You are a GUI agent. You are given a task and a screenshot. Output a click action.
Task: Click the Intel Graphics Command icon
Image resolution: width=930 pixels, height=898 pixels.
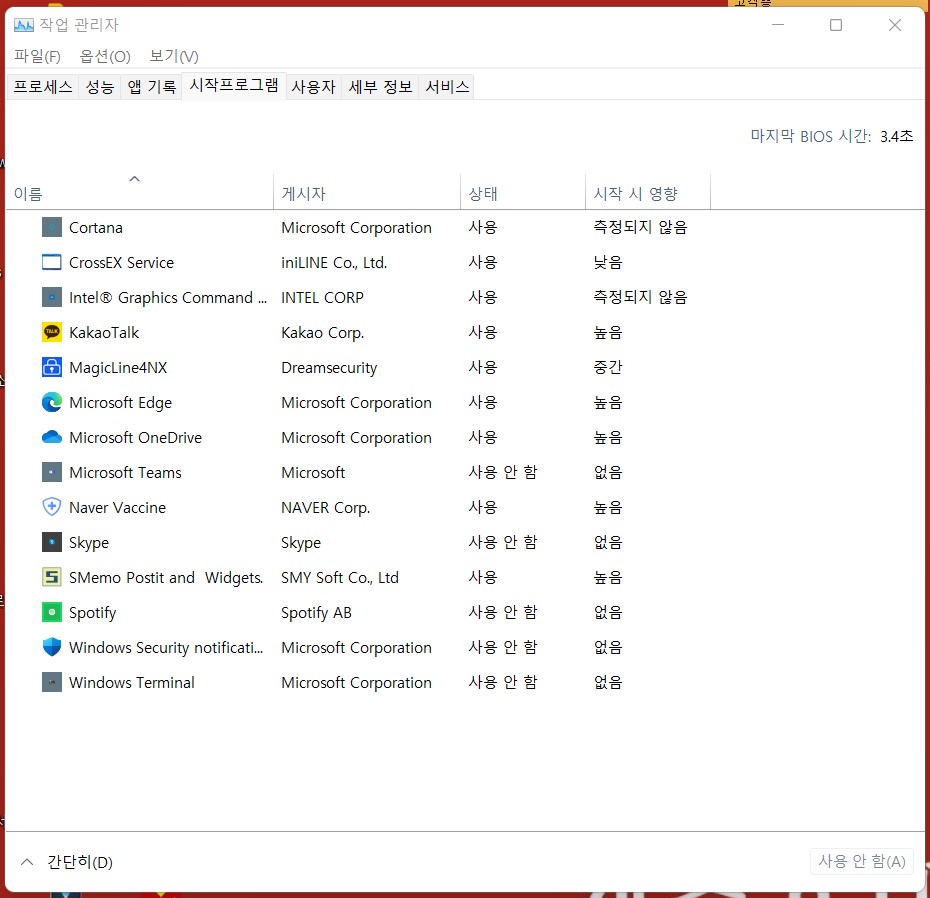(x=52, y=297)
